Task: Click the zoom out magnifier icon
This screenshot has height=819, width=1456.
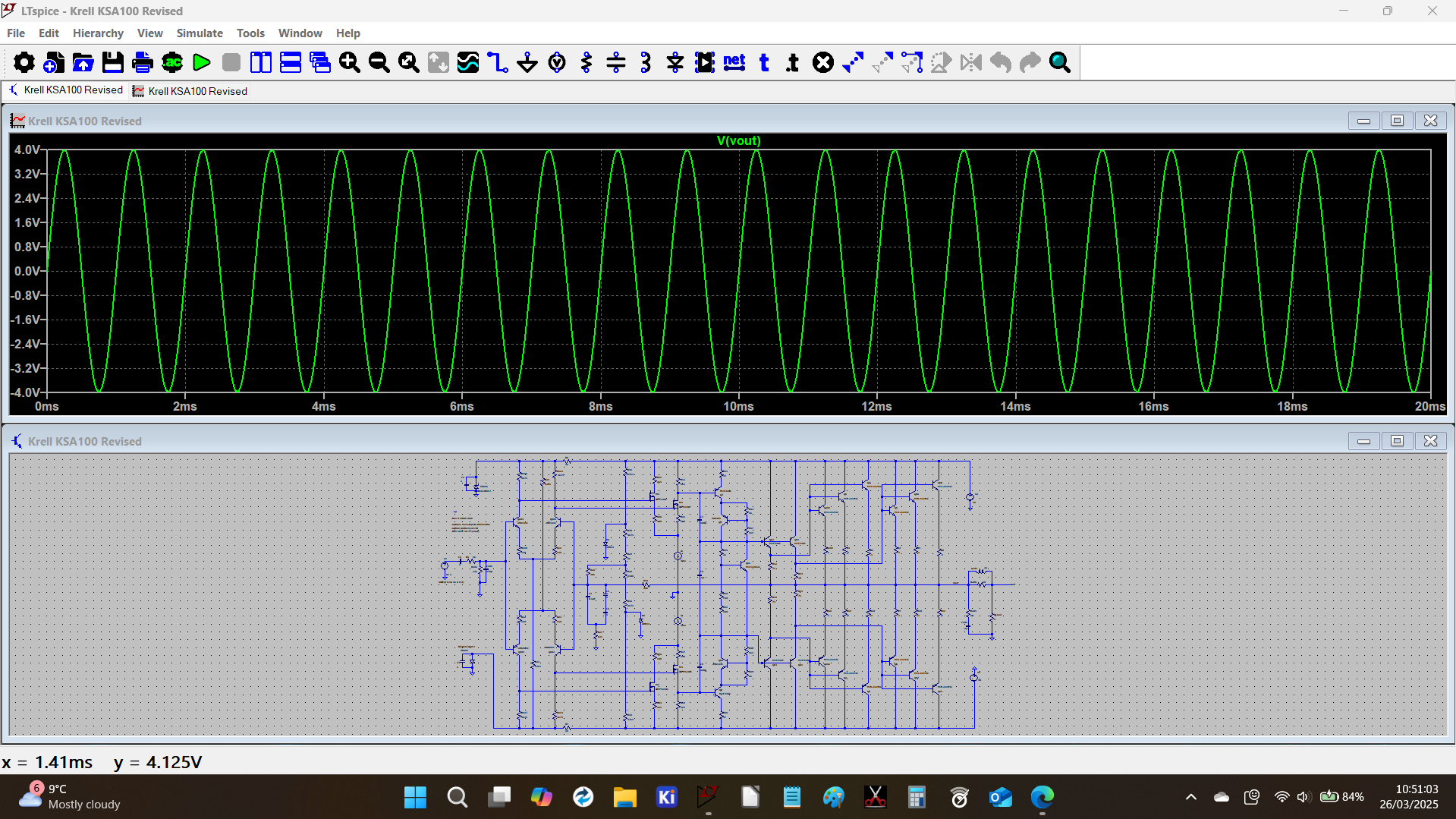Action: point(379,62)
